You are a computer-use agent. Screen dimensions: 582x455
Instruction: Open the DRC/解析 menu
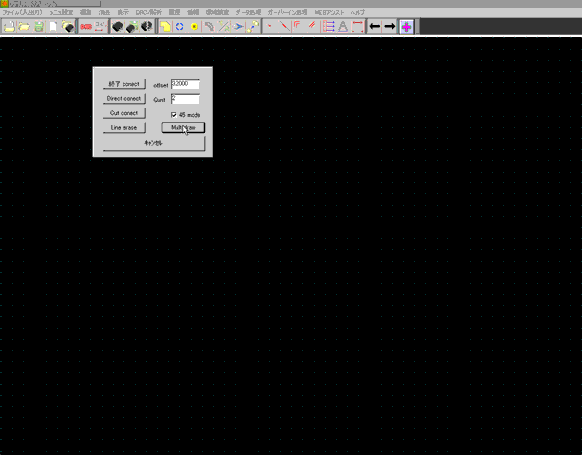(148, 12)
